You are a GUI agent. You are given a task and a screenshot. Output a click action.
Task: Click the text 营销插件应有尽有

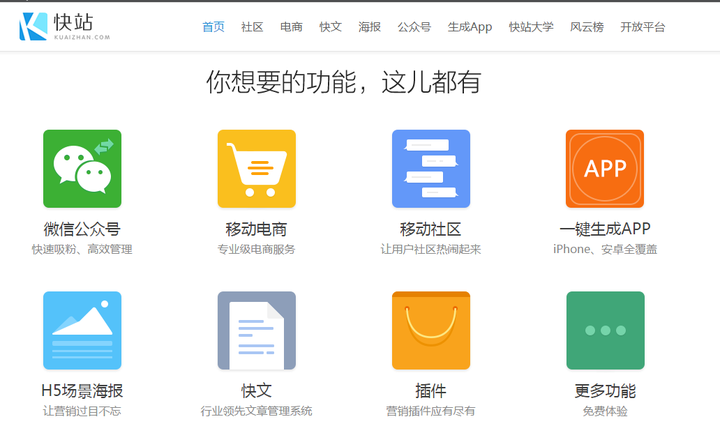pos(431,411)
